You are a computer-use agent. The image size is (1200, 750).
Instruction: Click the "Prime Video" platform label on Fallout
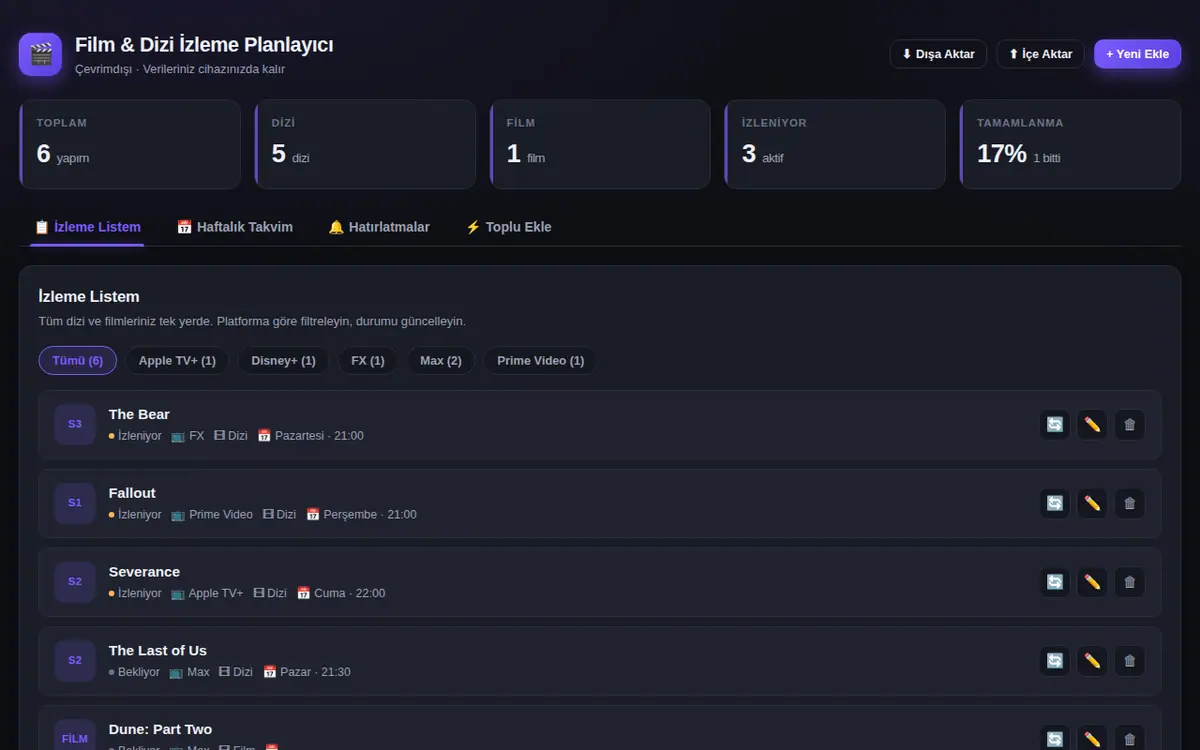click(221, 515)
